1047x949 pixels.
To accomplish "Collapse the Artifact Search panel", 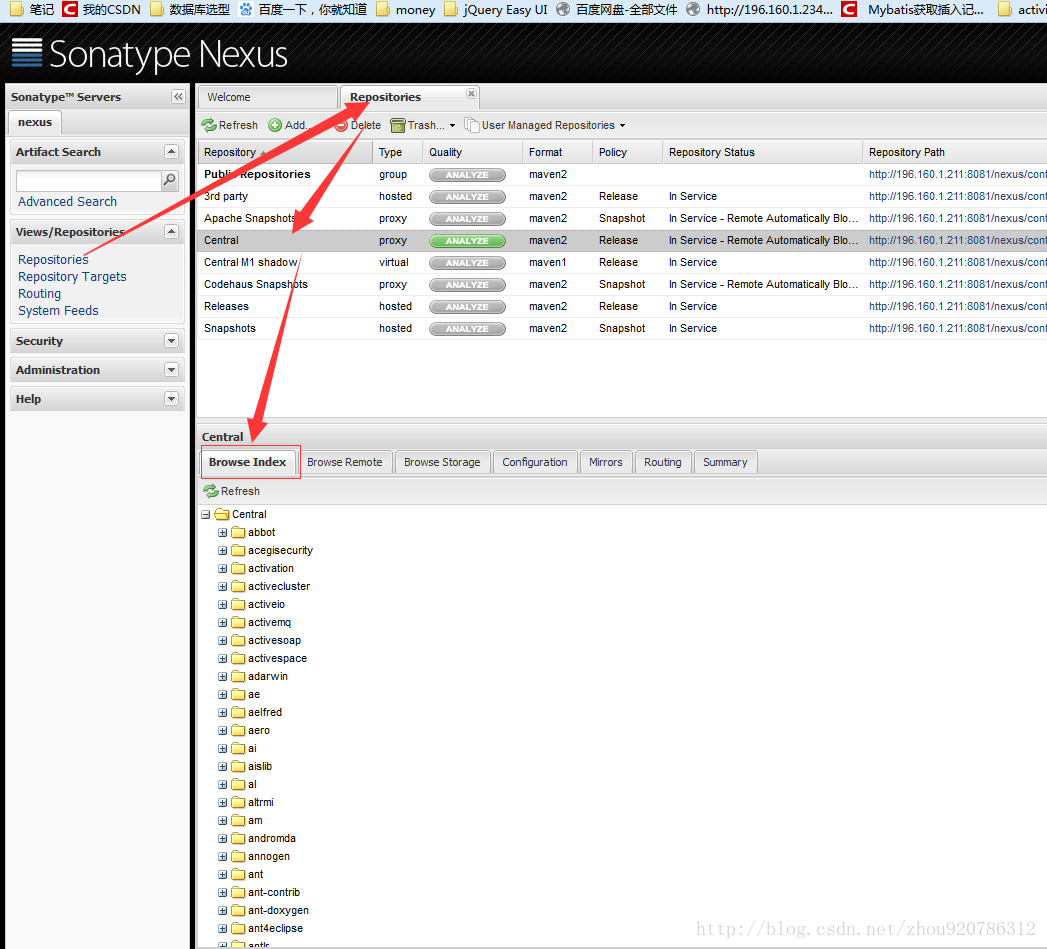I will pyautogui.click(x=172, y=152).
